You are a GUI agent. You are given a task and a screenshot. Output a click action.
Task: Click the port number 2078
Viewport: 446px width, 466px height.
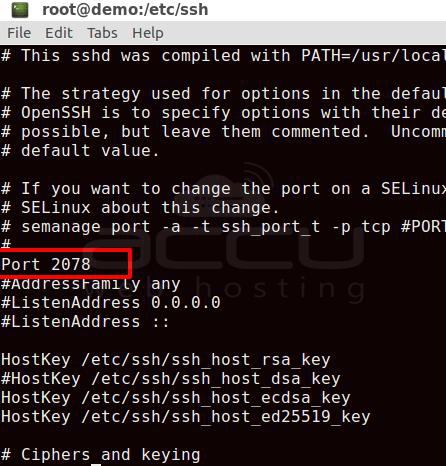click(71, 264)
